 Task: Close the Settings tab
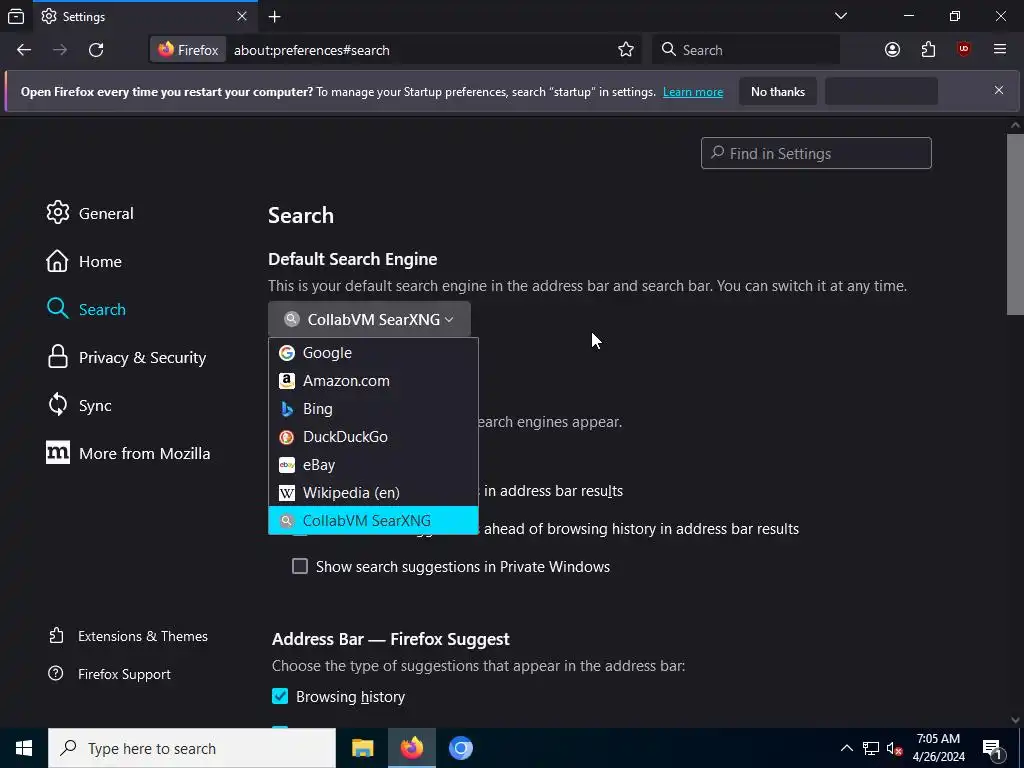click(x=242, y=16)
